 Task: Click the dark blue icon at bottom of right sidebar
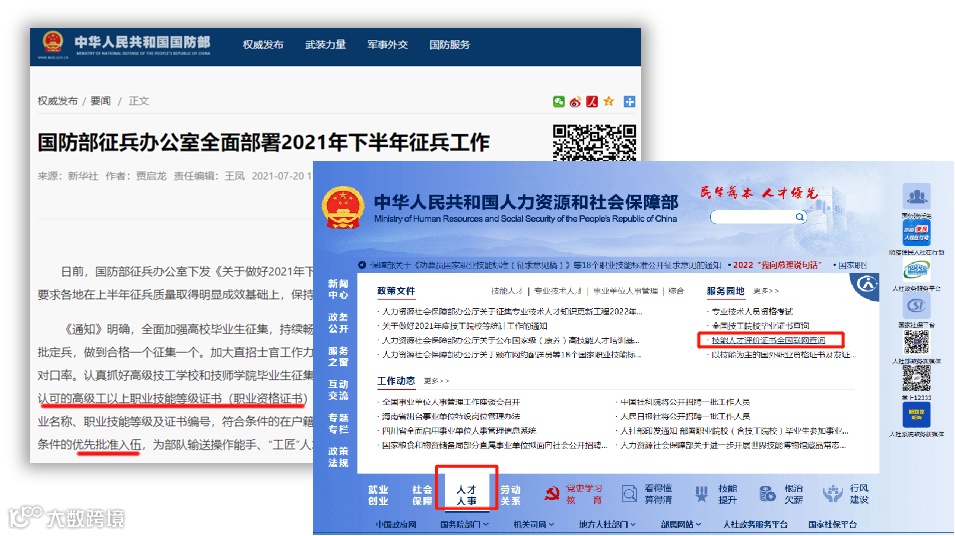pyautogui.click(x=917, y=415)
